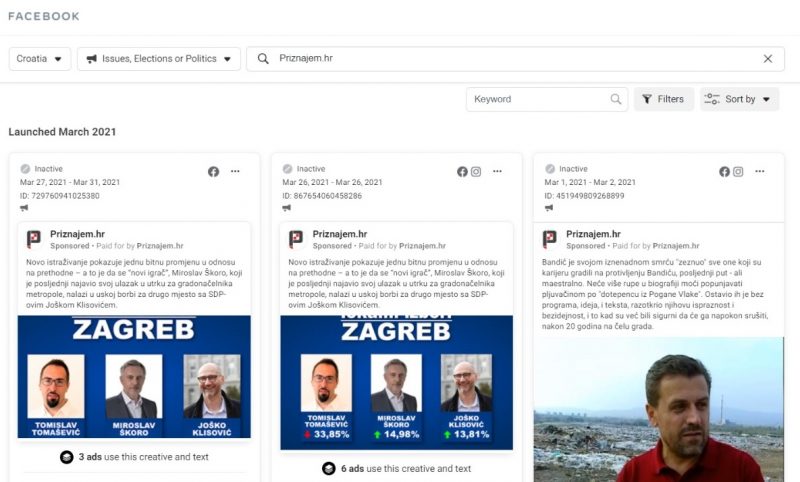Click the Facebook logo text
The height and width of the screenshot is (482, 800).
pos(44,16)
